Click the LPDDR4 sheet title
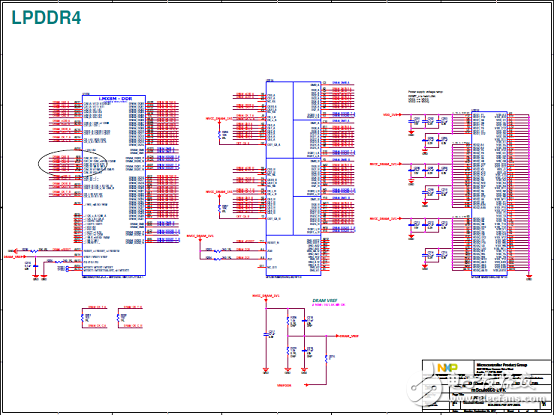 click(46, 18)
